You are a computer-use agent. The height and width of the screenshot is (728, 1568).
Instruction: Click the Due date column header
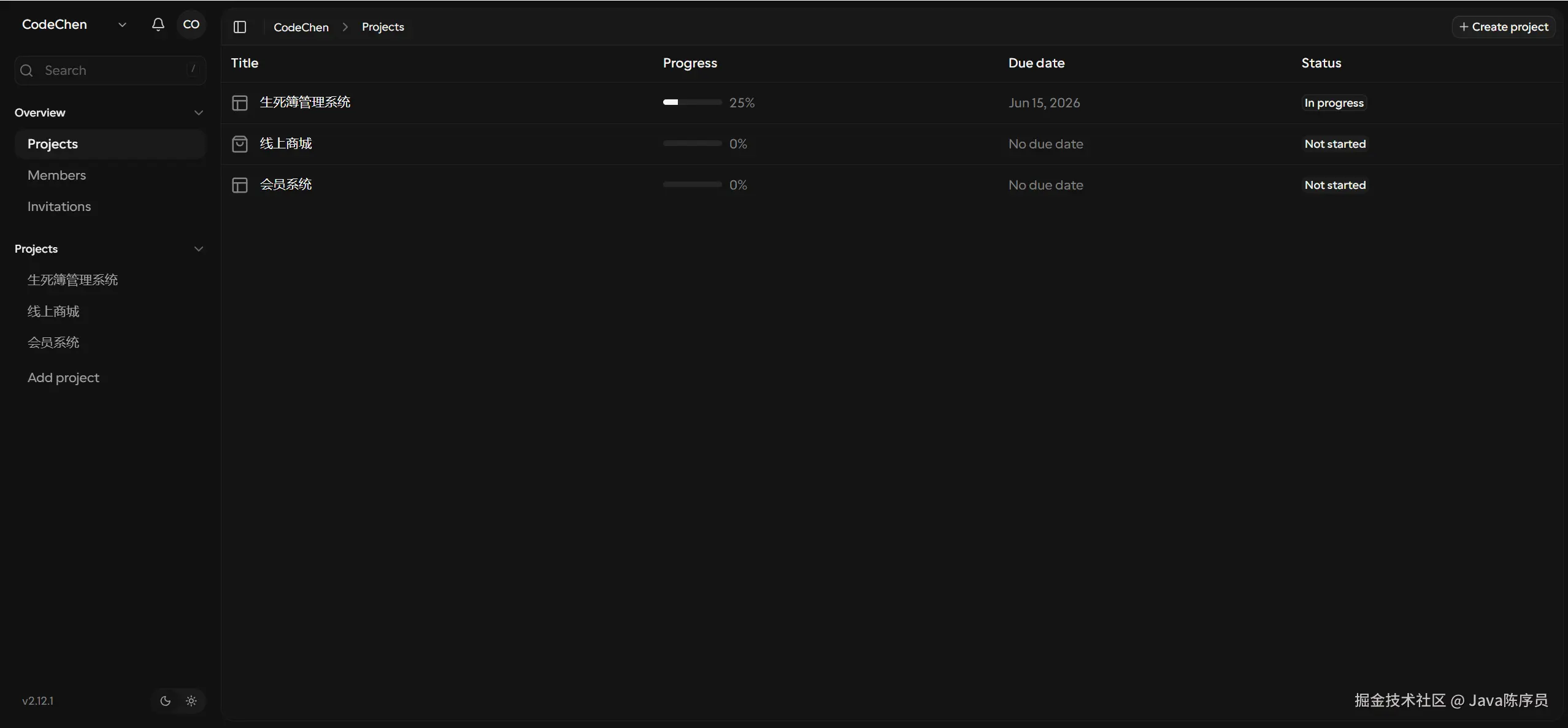pos(1036,63)
